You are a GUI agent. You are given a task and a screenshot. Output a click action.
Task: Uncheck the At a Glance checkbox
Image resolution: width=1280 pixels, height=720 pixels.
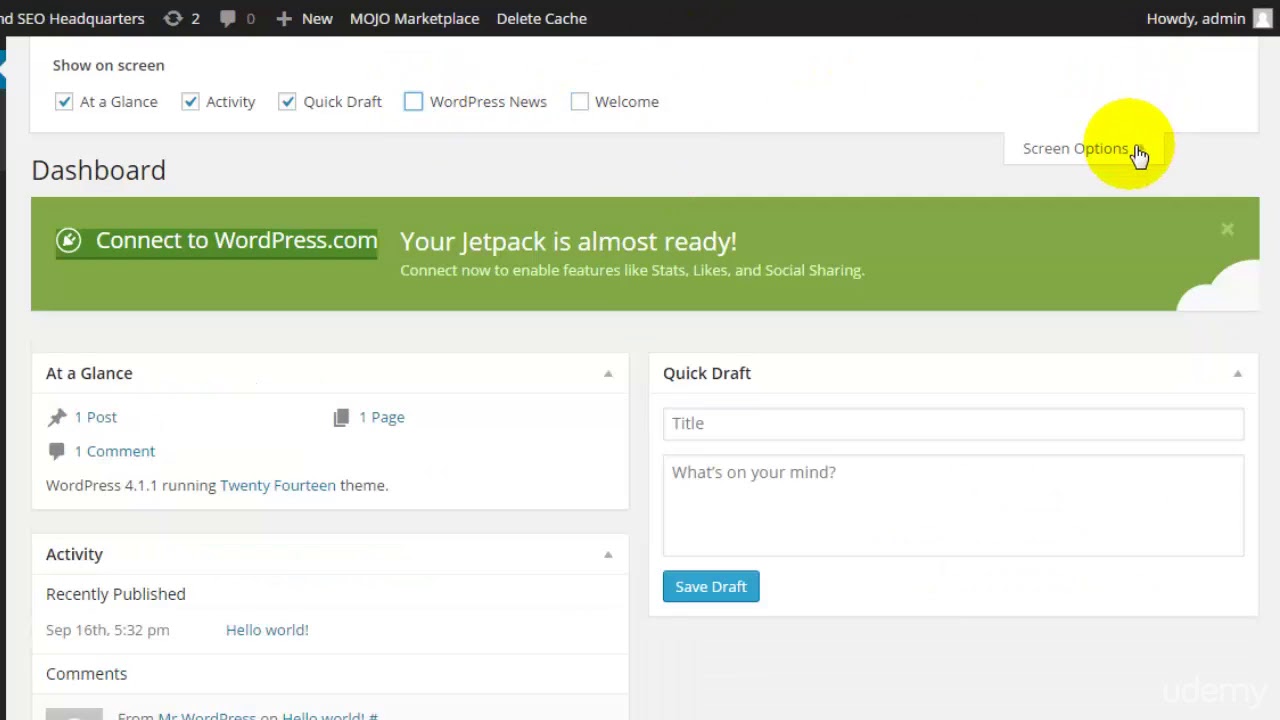[64, 101]
